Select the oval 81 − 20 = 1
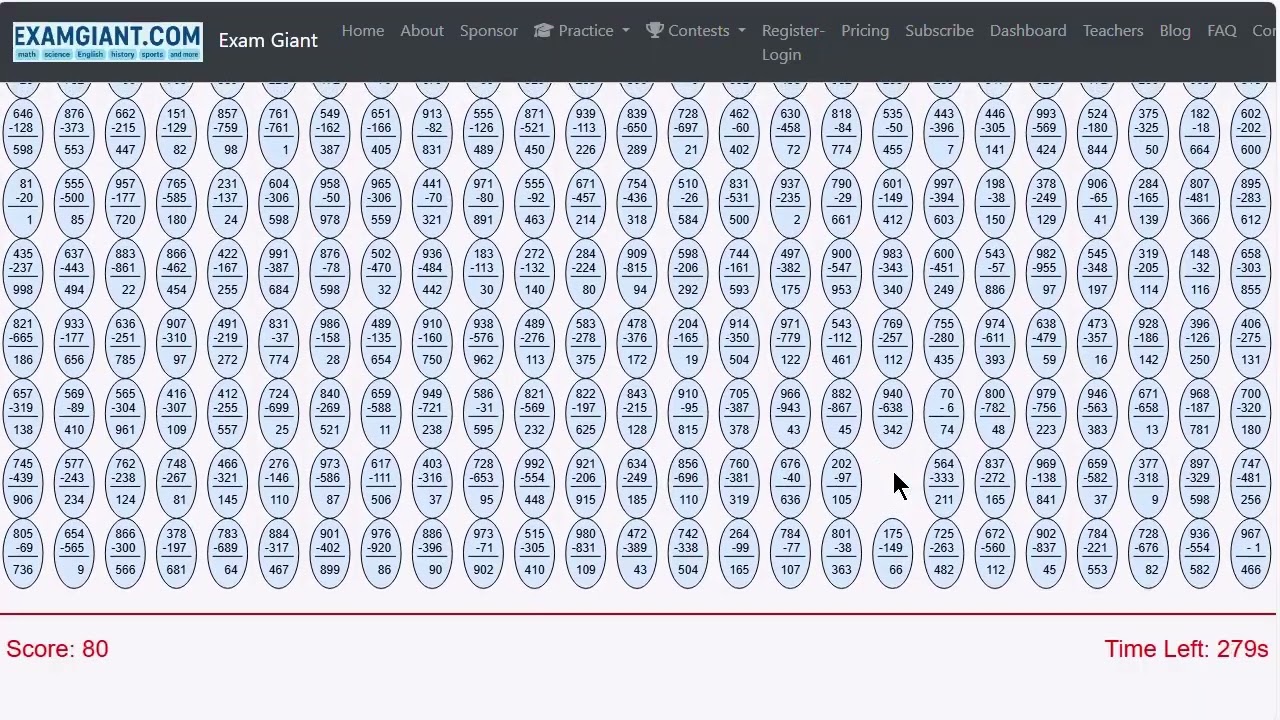This screenshot has width=1280, height=720. pyautogui.click(x=23, y=202)
